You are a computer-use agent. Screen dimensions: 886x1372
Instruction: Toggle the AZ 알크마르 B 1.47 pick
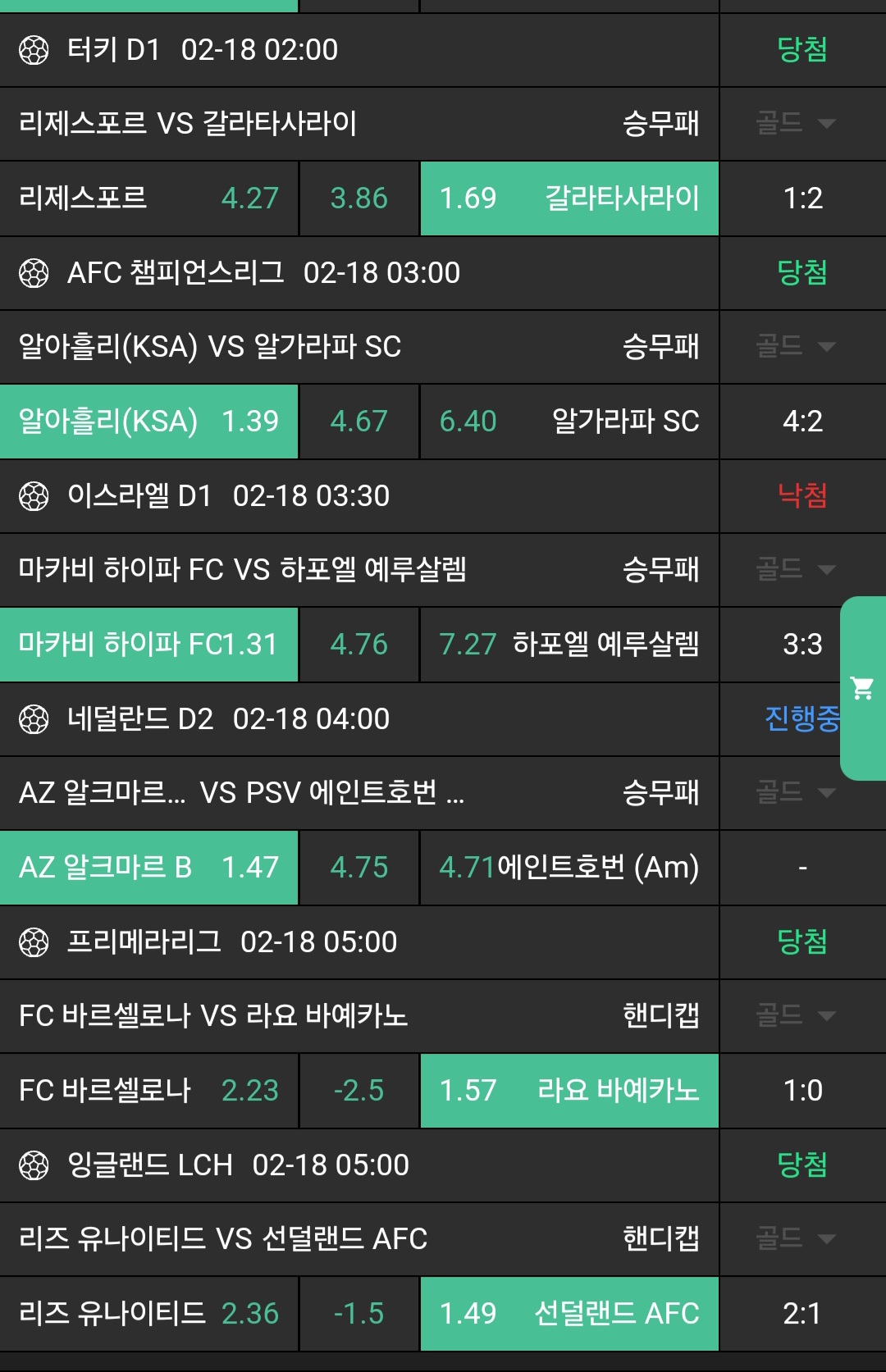tap(148, 868)
